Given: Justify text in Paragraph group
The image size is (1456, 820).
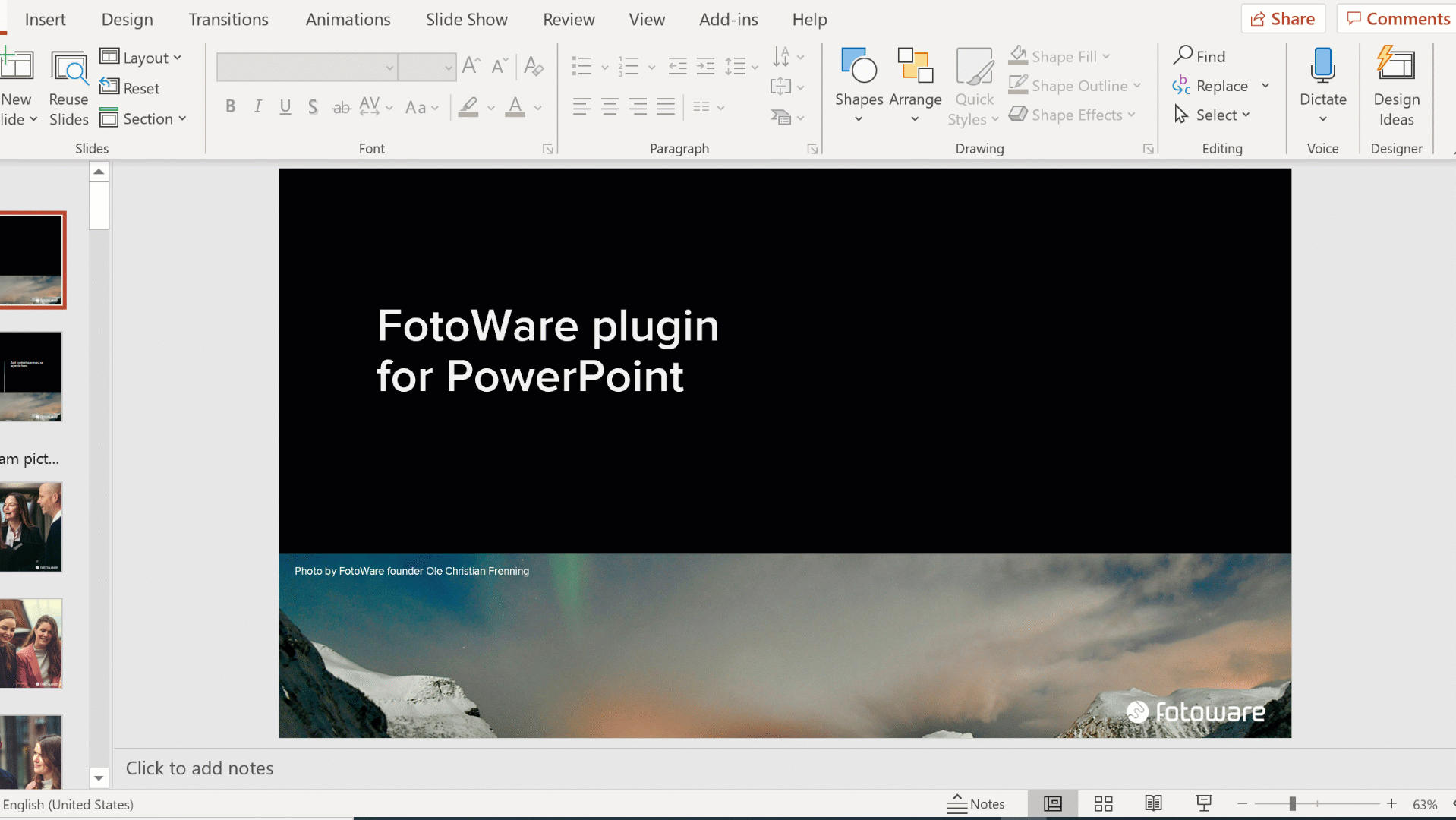Looking at the screenshot, I should click(666, 107).
